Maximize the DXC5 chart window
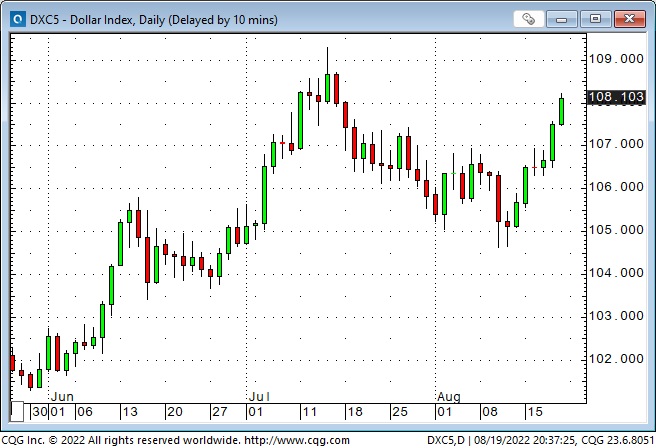The image size is (656, 448). [595, 19]
